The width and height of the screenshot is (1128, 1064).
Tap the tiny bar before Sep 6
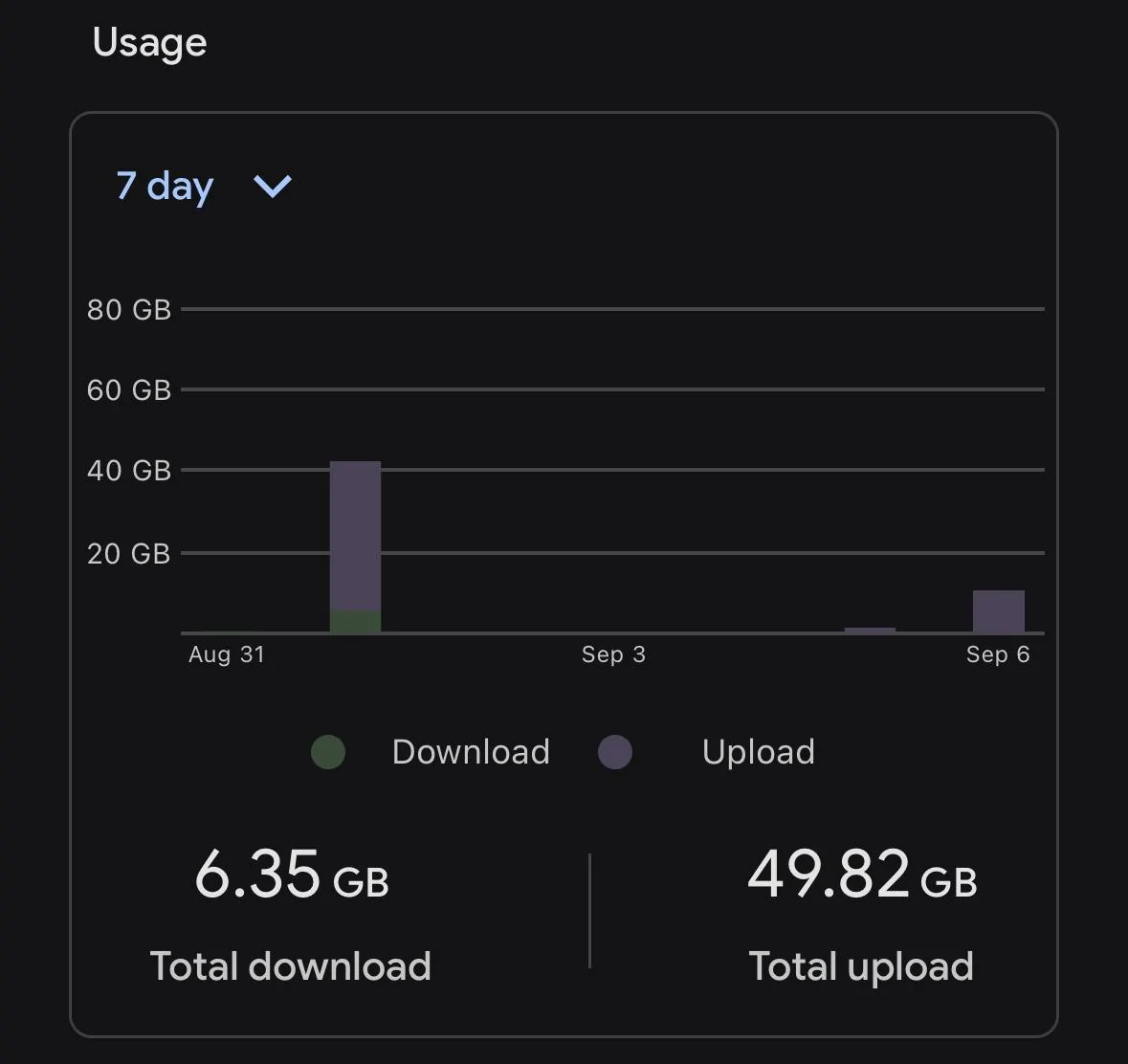pos(870,631)
